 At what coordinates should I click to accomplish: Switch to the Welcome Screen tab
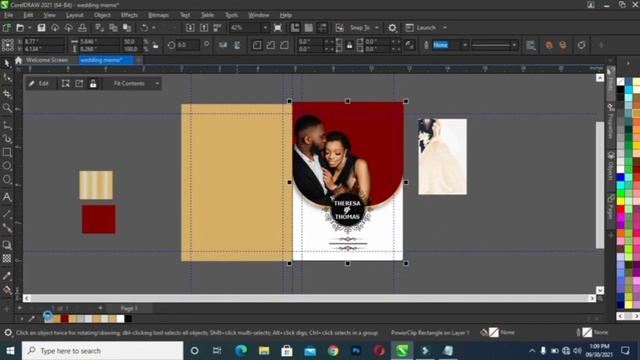47,60
